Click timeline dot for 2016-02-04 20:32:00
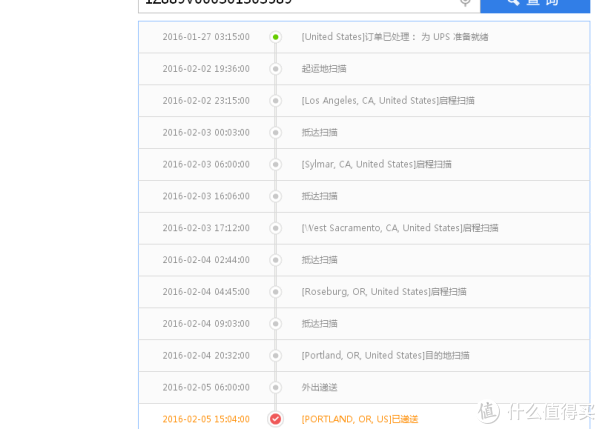This screenshot has width=600, height=429. click(276, 356)
